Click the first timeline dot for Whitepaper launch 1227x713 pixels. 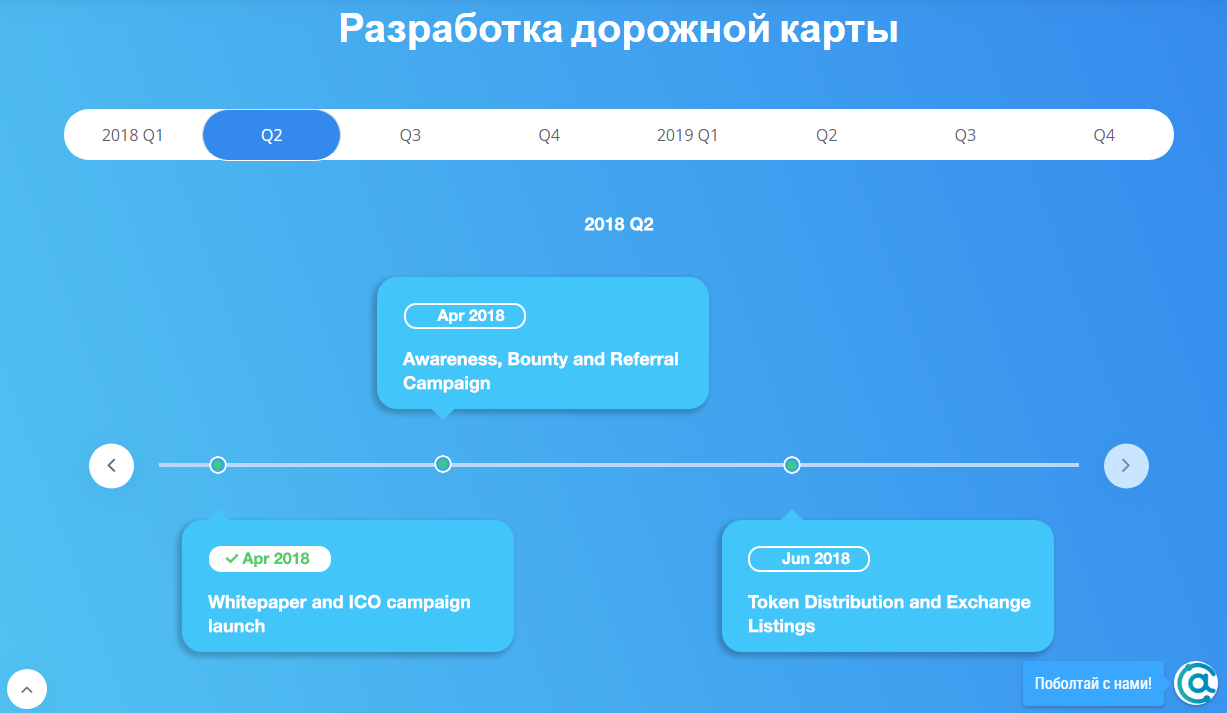(x=218, y=464)
